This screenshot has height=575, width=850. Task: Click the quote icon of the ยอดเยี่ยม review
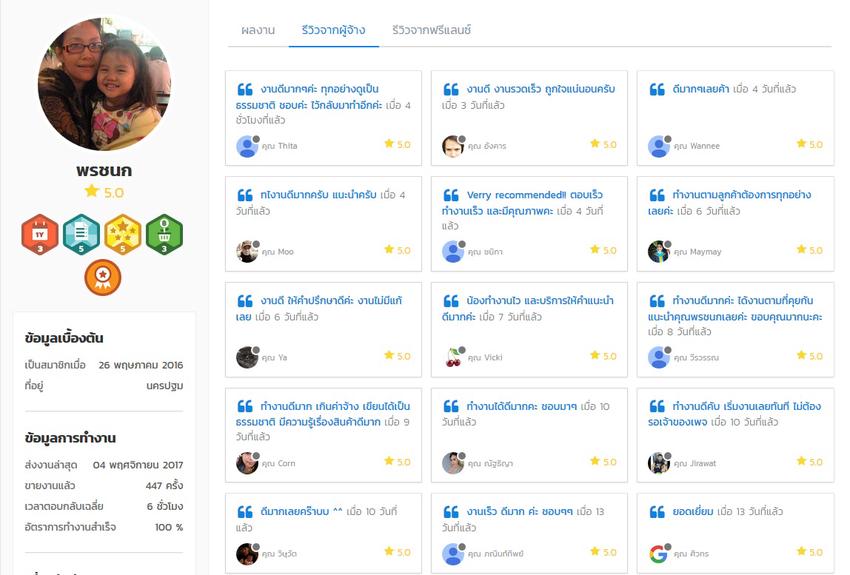tap(657, 512)
